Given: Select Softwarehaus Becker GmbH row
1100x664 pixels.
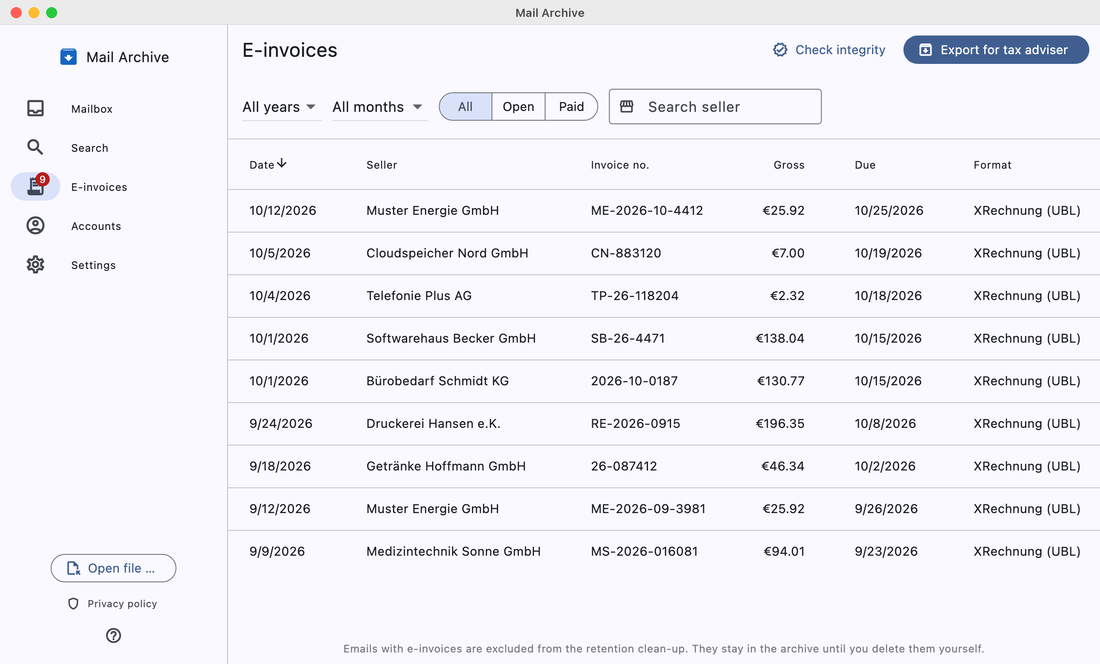Looking at the screenshot, I should click(x=664, y=339).
